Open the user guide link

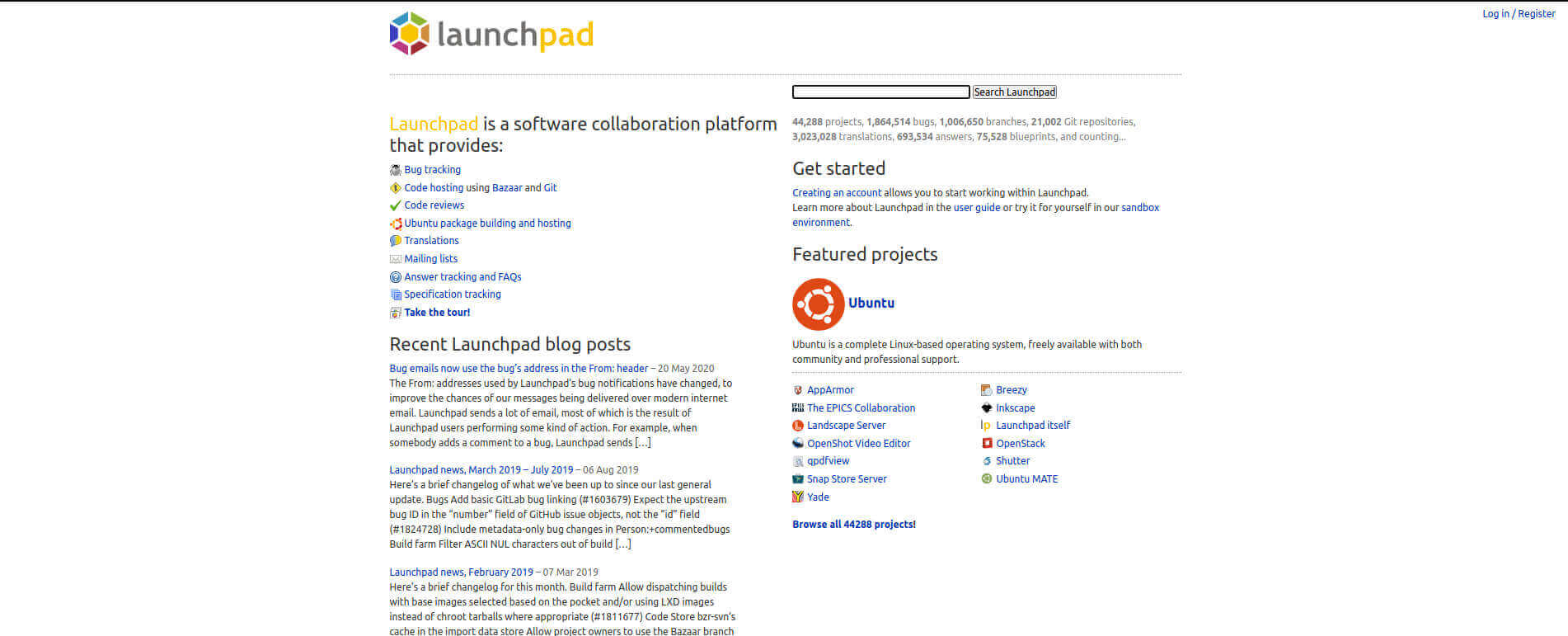point(977,208)
